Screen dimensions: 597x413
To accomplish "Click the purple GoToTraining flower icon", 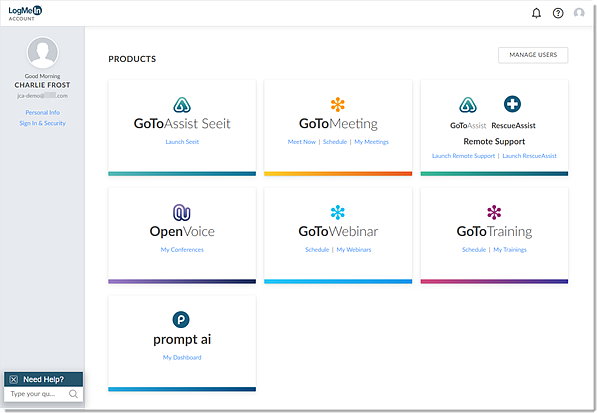I will coord(494,212).
